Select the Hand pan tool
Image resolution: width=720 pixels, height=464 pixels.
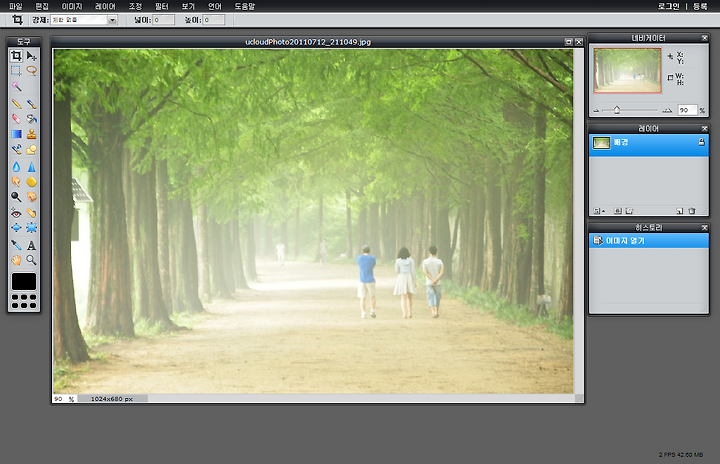[x=16, y=260]
